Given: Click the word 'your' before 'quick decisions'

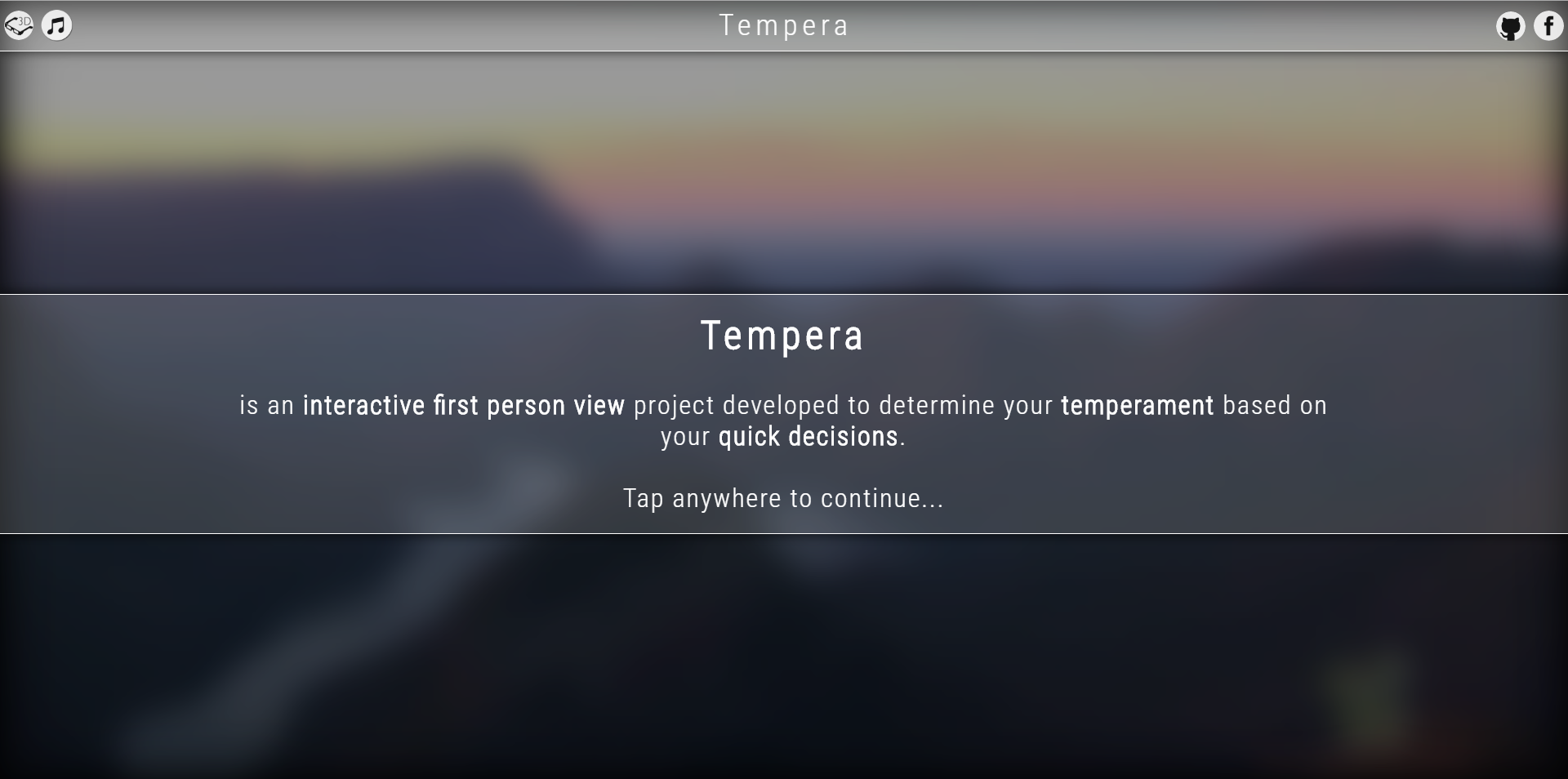Looking at the screenshot, I should (686, 438).
